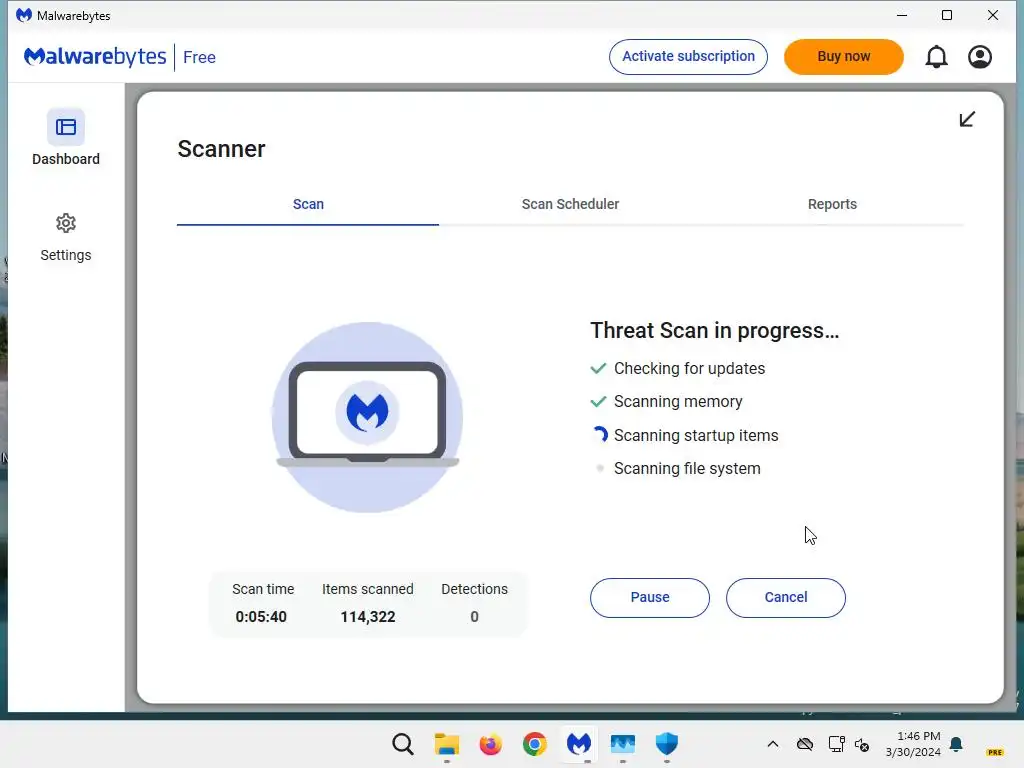Switch to the Scan Scheduler tab
1024x768 pixels.
[x=570, y=204]
